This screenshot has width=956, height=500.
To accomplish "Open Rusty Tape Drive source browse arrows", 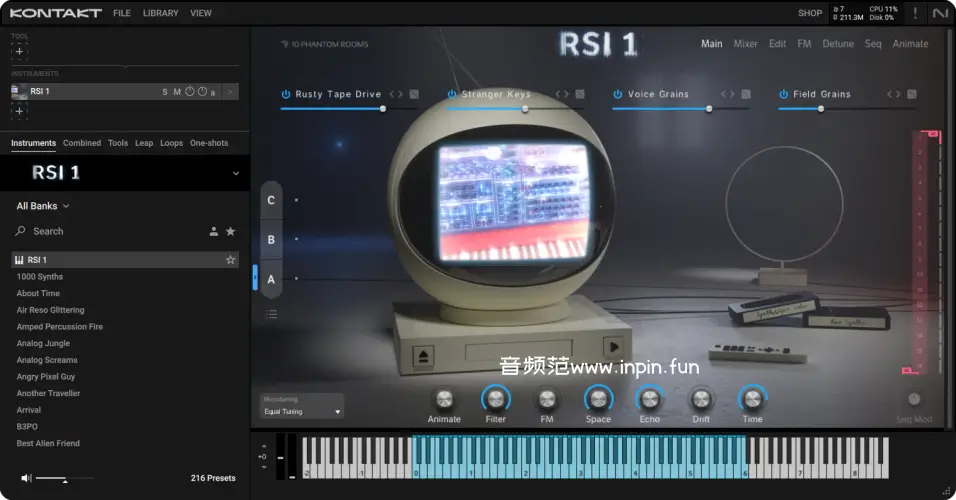I will [x=396, y=94].
